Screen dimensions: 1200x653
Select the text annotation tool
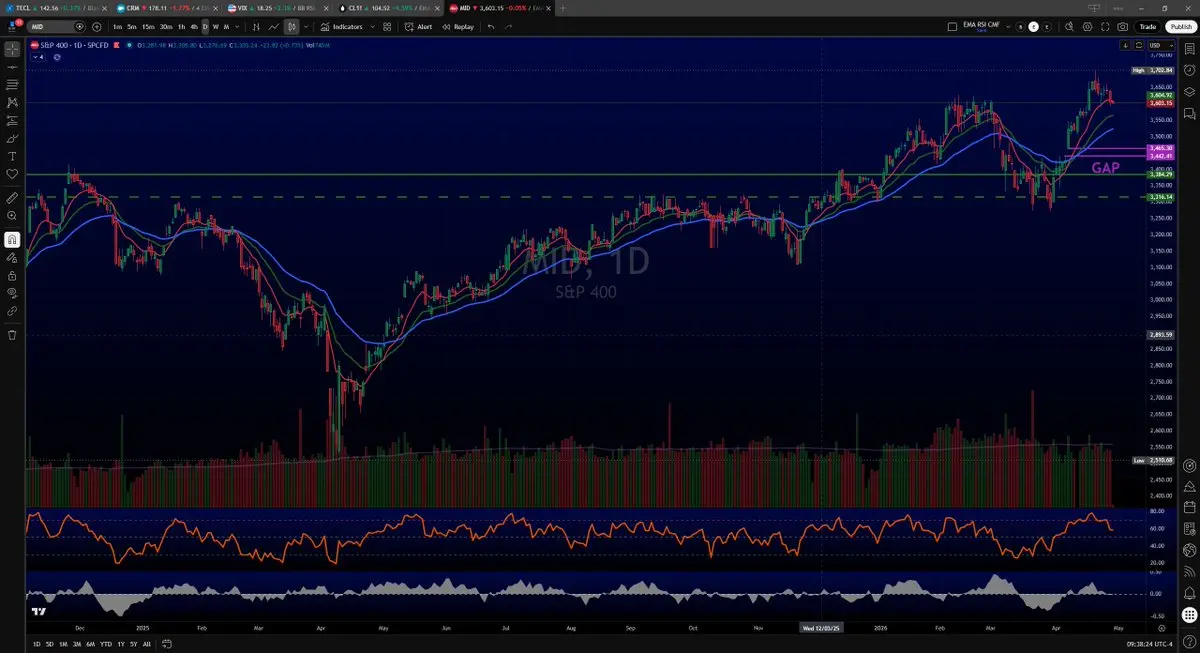[x=12, y=156]
